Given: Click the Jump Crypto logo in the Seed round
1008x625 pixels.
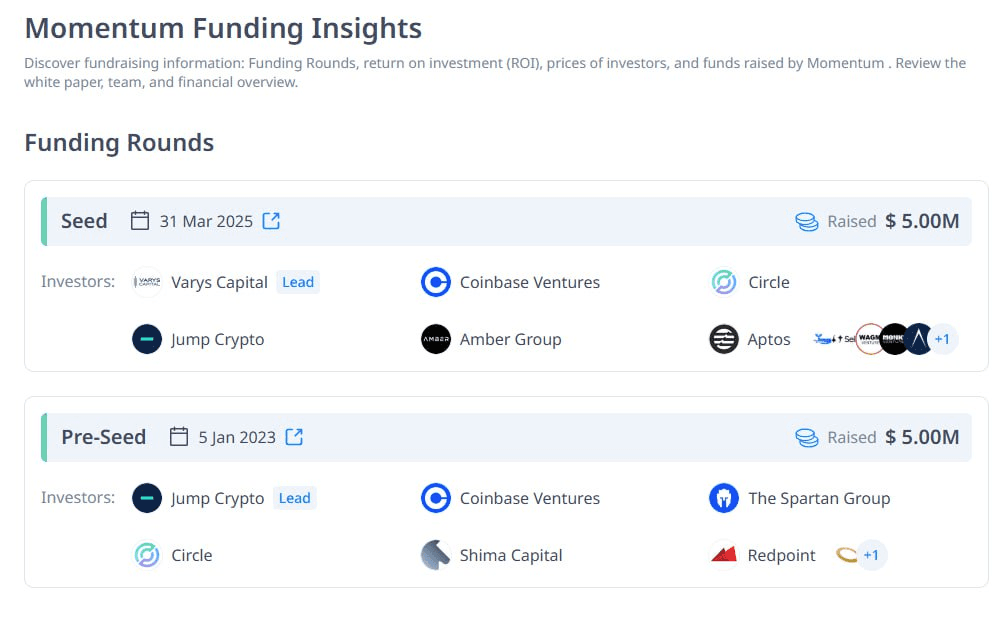Looking at the screenshot, I should [x=147, y=339].
